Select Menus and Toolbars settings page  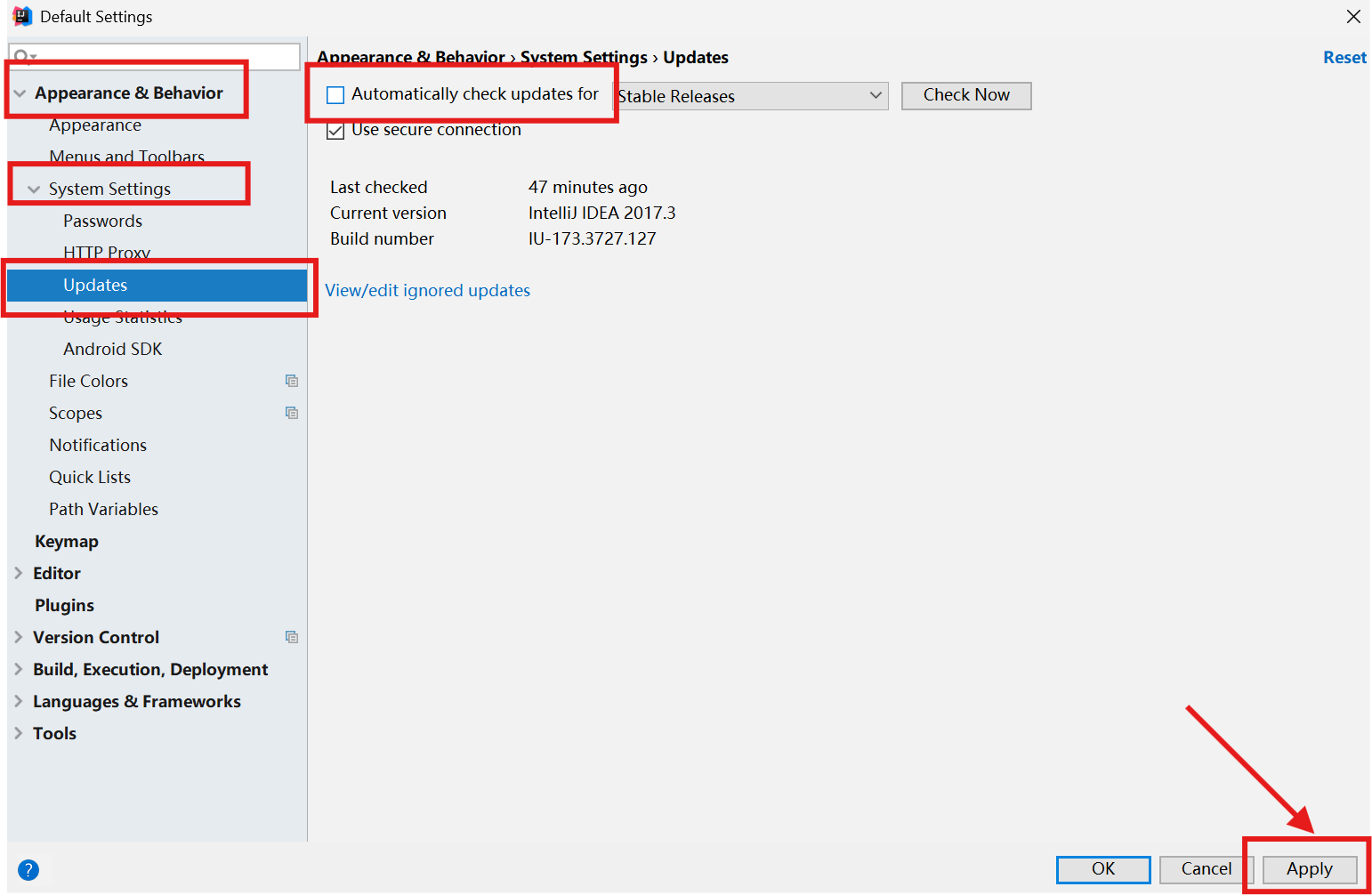coord(127,157)
